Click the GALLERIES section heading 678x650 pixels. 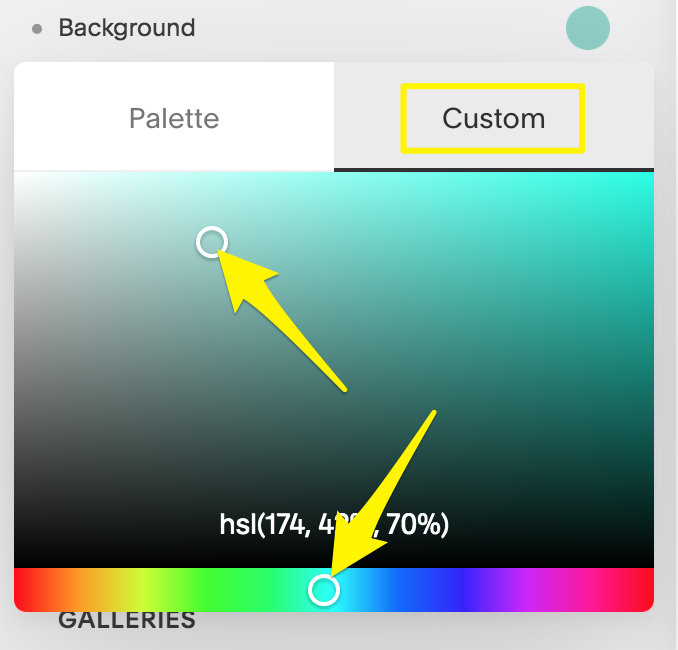(126, 621)
